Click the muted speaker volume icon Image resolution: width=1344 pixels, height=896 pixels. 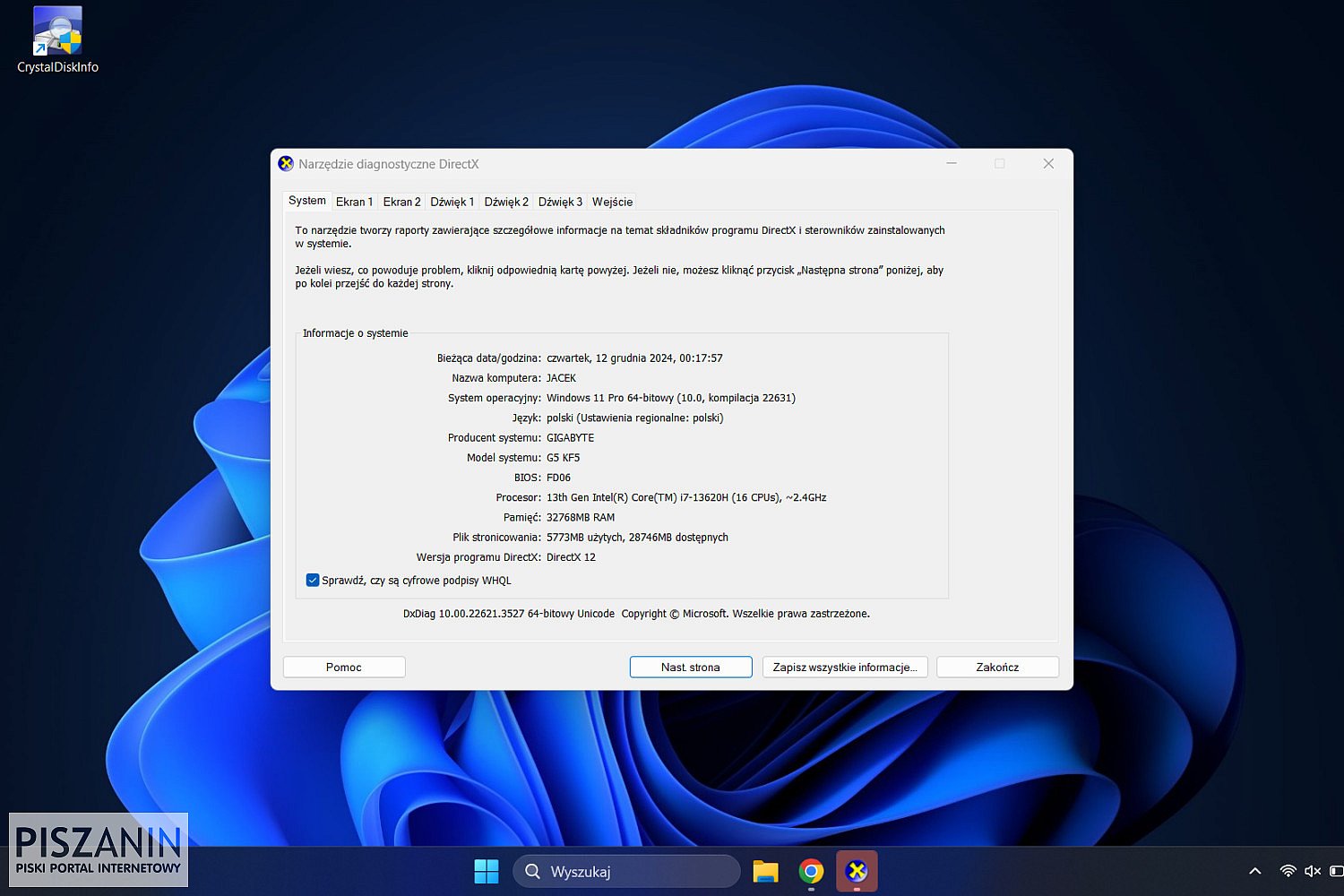1313,871
